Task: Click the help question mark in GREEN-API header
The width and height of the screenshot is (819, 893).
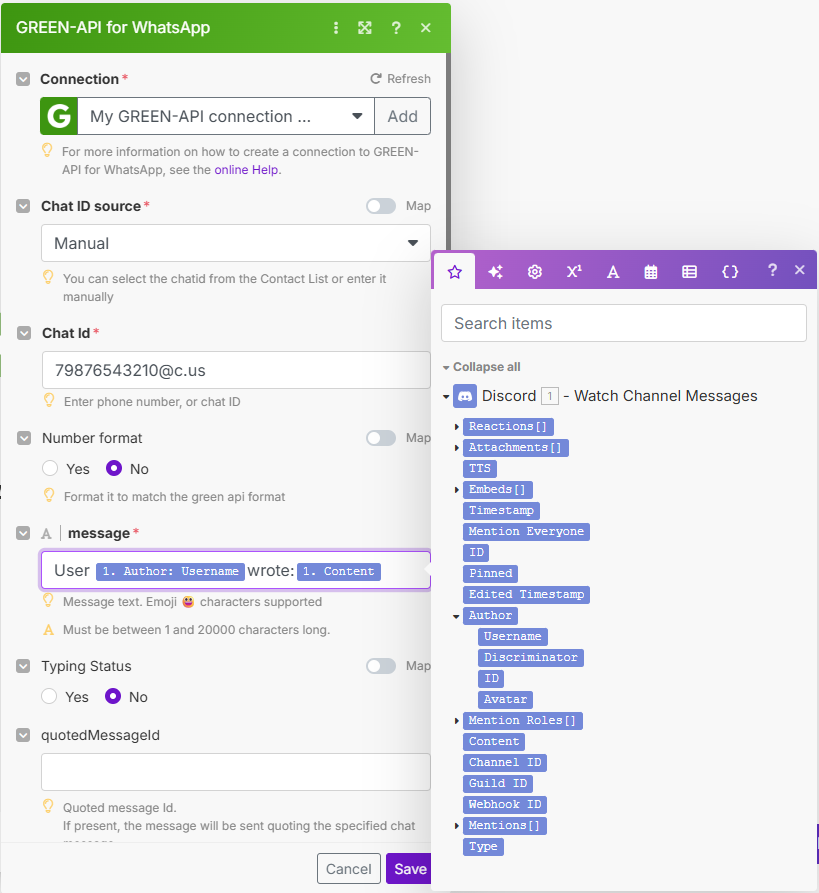Action: (396, 28)
